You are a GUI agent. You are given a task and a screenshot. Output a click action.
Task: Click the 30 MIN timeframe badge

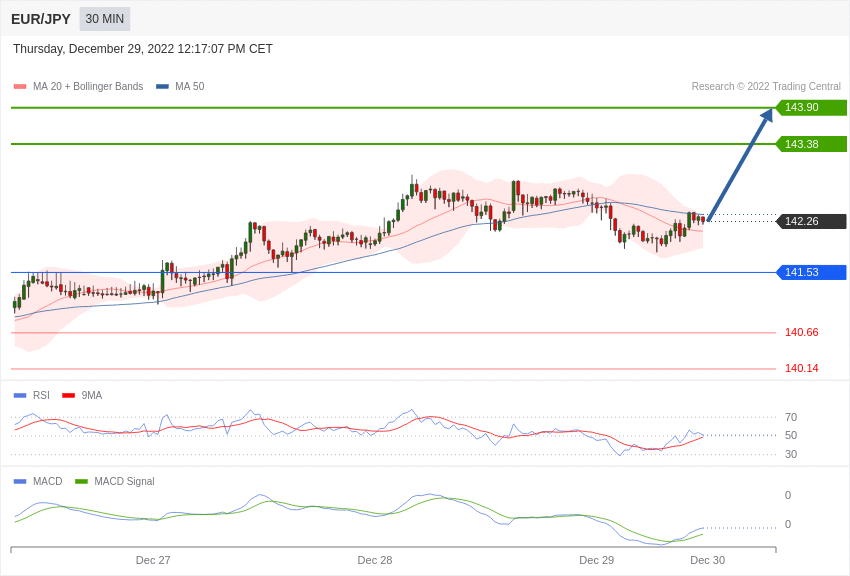click(x=105, y=19)
